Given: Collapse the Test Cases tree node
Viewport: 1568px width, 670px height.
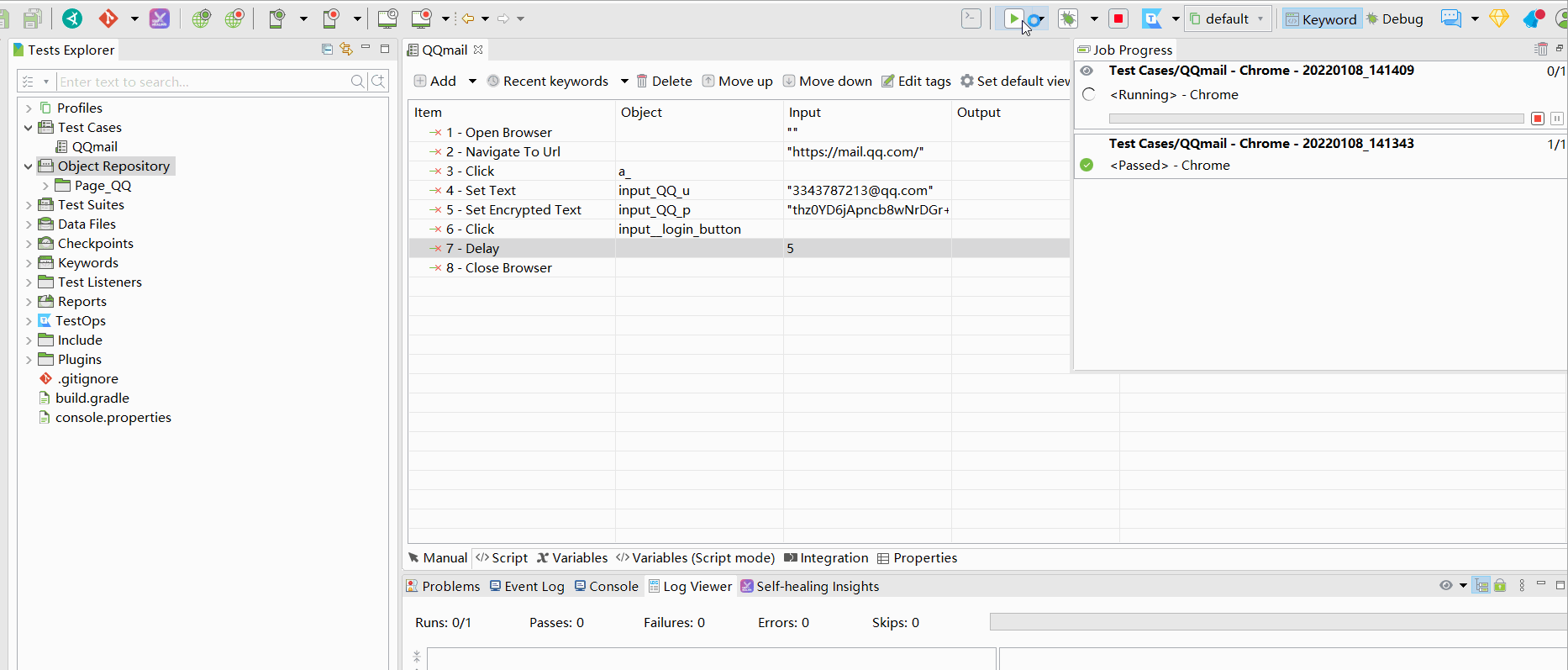Looking at the screenshot, I should pos(29,128).
